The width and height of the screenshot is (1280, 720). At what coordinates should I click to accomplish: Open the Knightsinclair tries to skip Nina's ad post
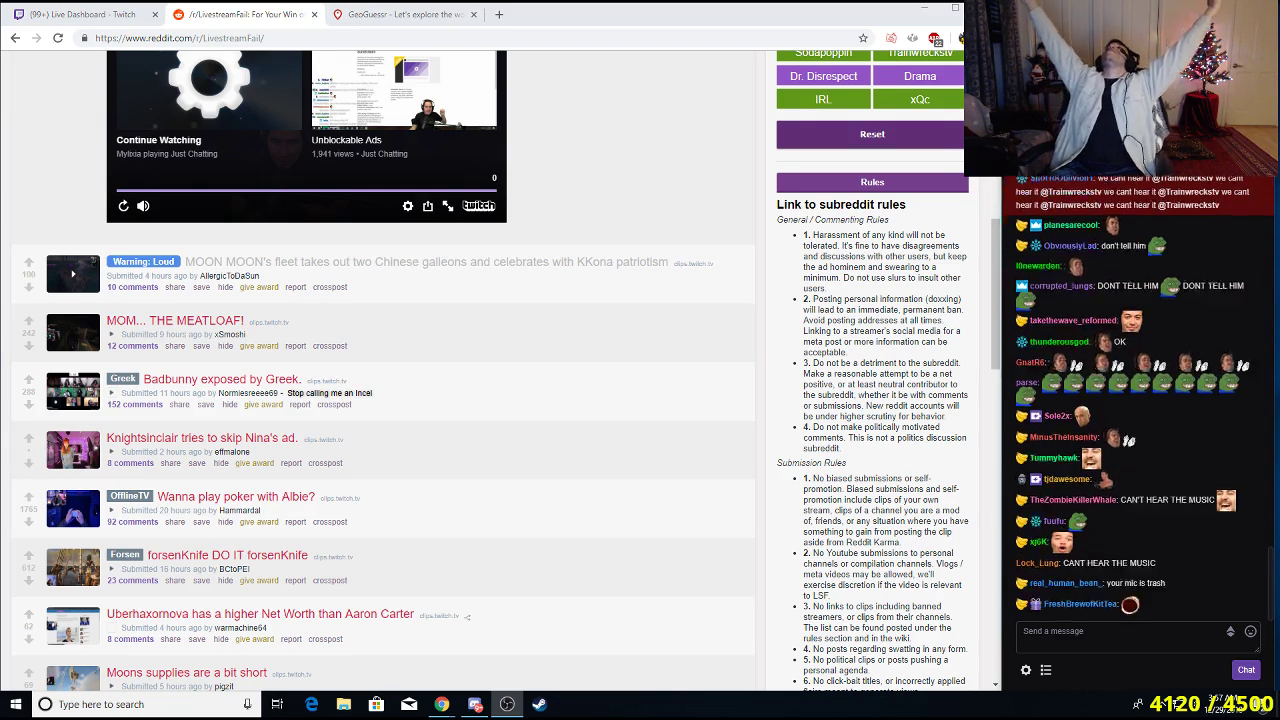pyautogui.click(x=202, y=438)
